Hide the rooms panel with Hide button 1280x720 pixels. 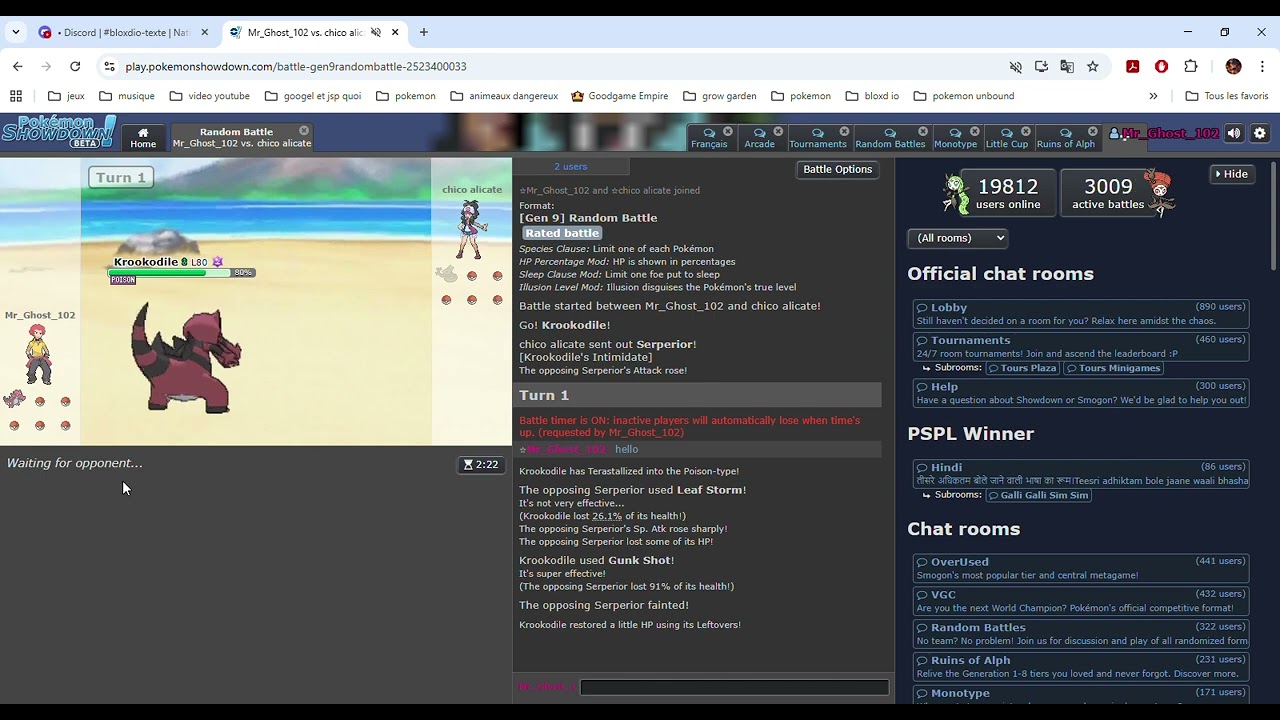[x=1231, y=174]
